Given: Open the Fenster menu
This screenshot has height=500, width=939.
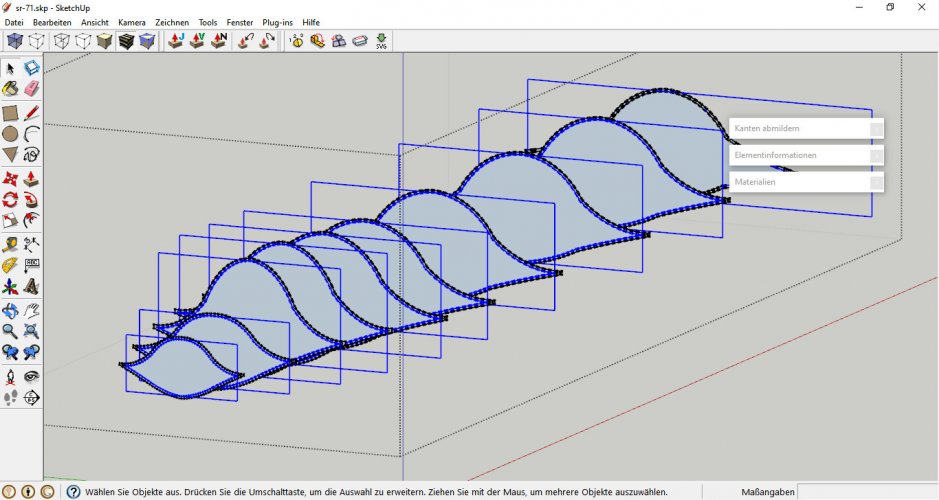Looking at the screenshot, I should coord(240,22).
